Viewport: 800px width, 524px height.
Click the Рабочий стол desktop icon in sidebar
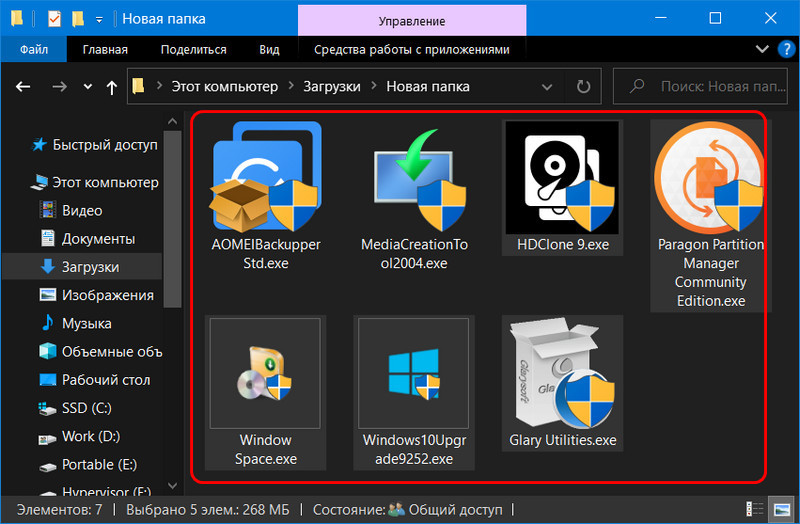tap(47, 379)
